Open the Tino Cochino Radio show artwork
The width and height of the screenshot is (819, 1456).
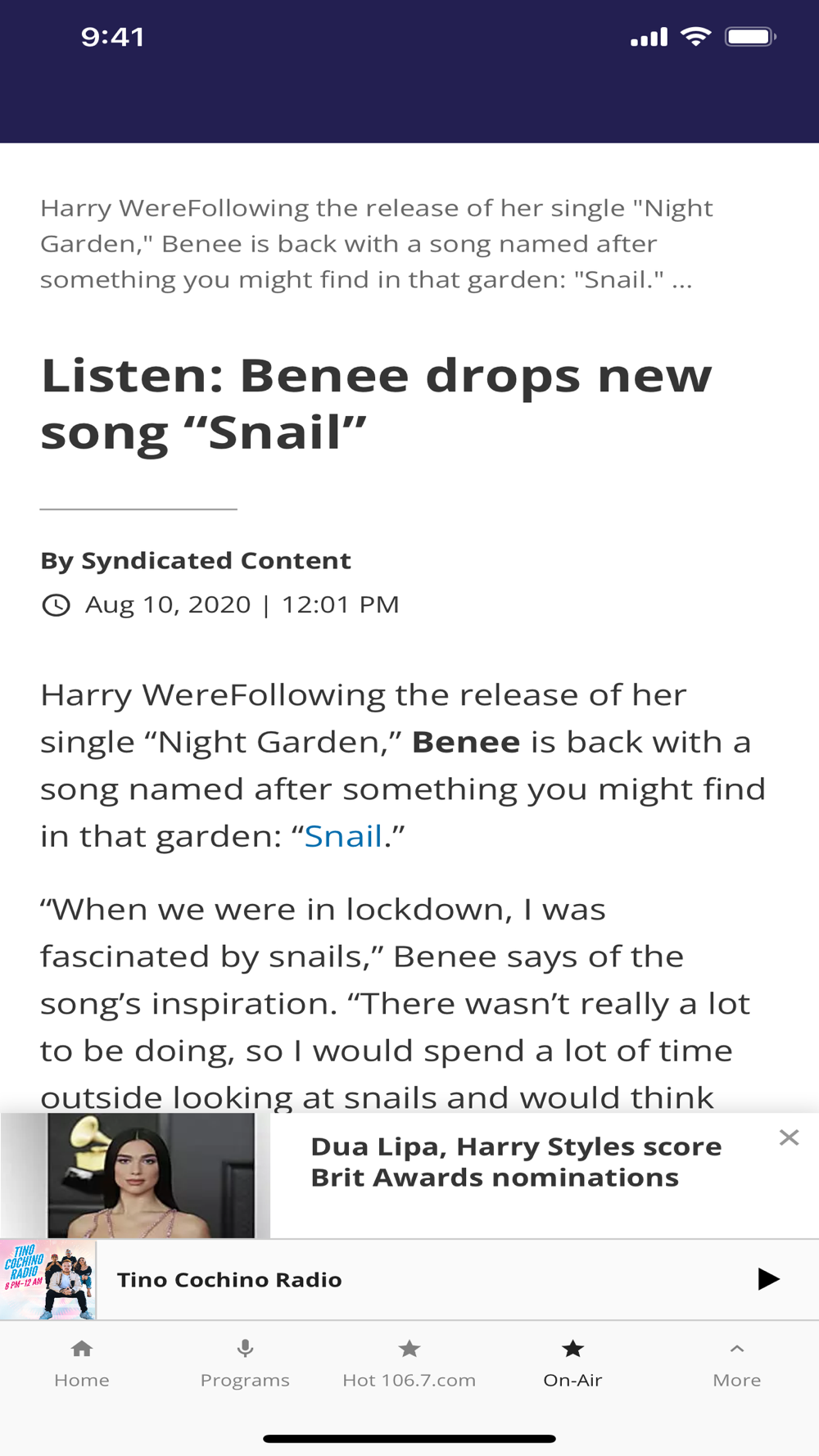[x=48, y=1279]
